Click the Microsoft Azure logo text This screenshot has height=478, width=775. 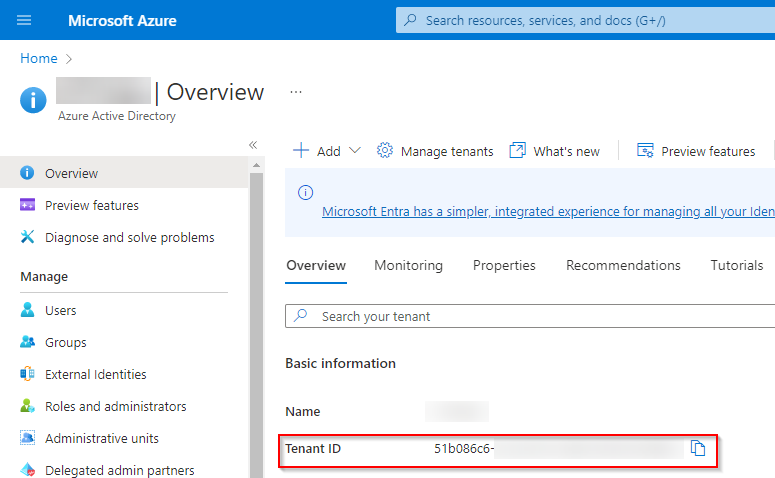[x=122, y=21]
